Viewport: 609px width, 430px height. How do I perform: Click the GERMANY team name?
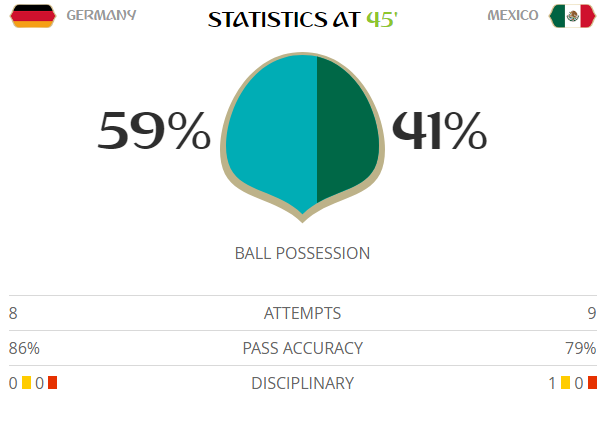[x=101, y=17]
